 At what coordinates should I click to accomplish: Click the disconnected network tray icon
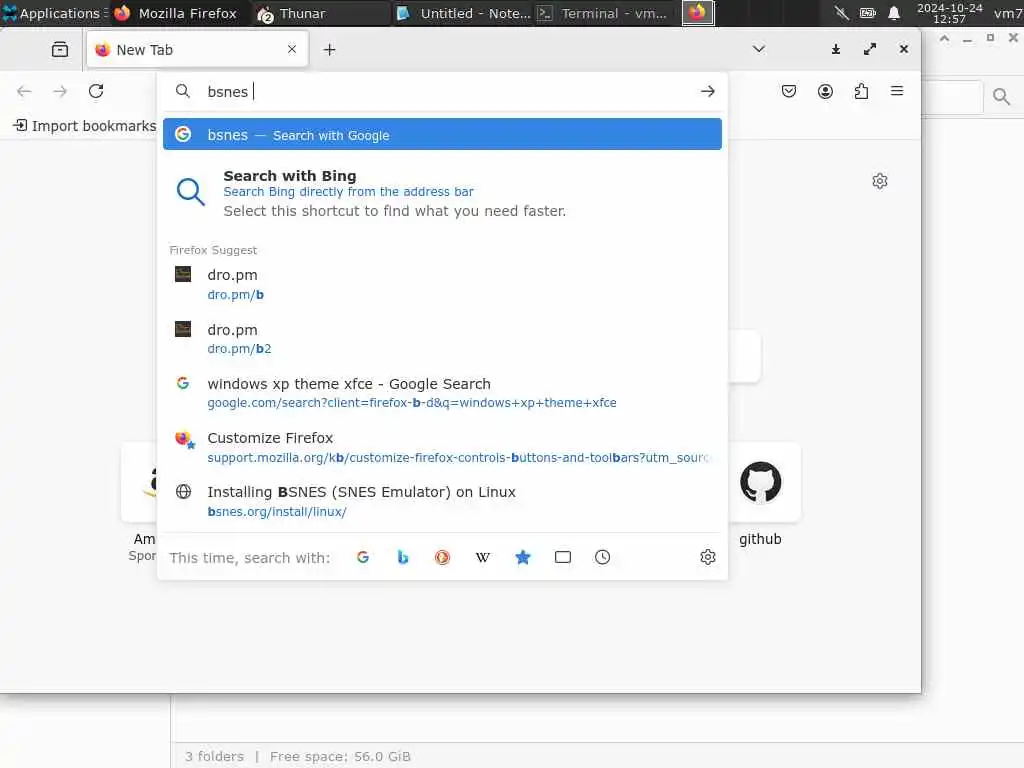click(842, 13)
